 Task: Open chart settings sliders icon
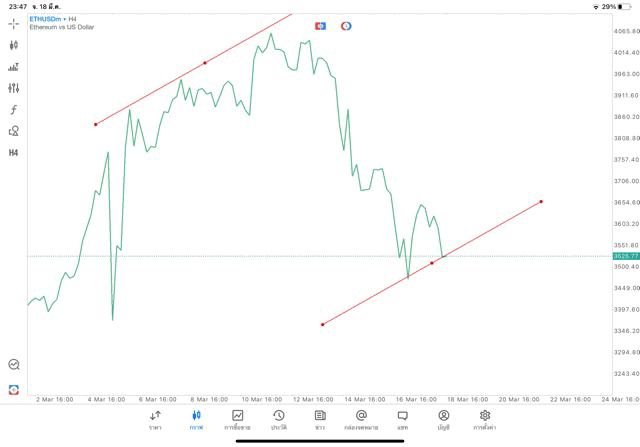[14, 88]
